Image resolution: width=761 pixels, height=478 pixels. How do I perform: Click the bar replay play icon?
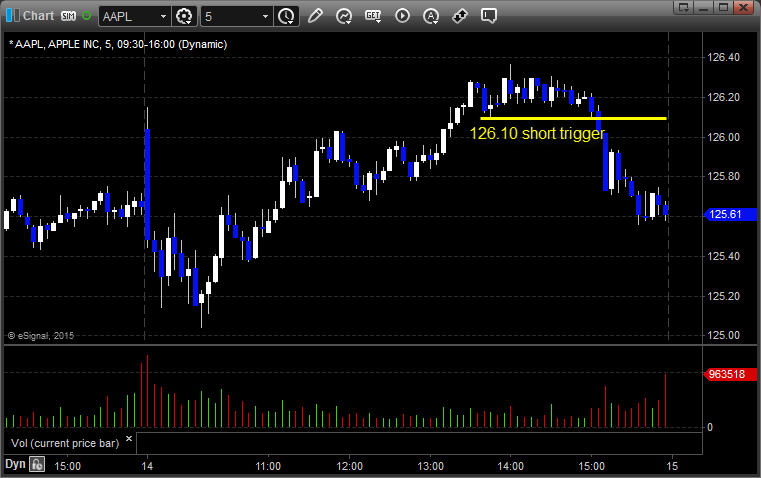pos(402,16)
